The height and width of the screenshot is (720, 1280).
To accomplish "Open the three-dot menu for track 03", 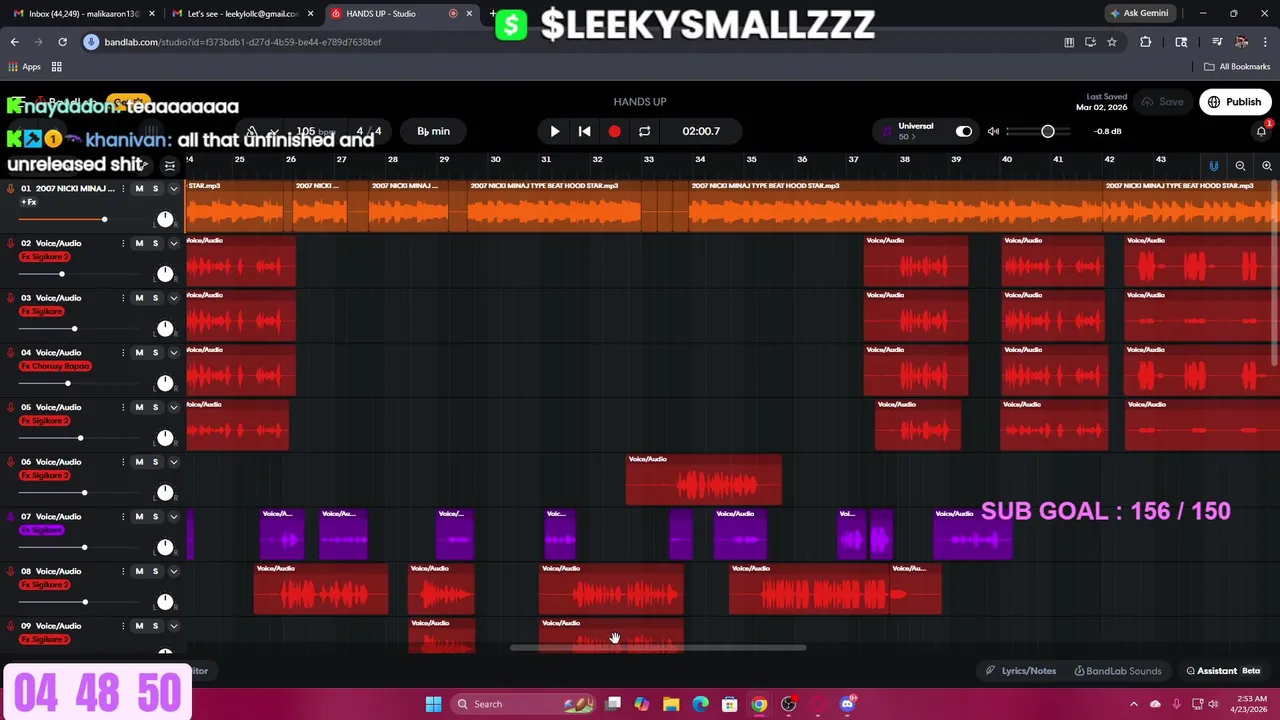I will [x=123, y=298].
